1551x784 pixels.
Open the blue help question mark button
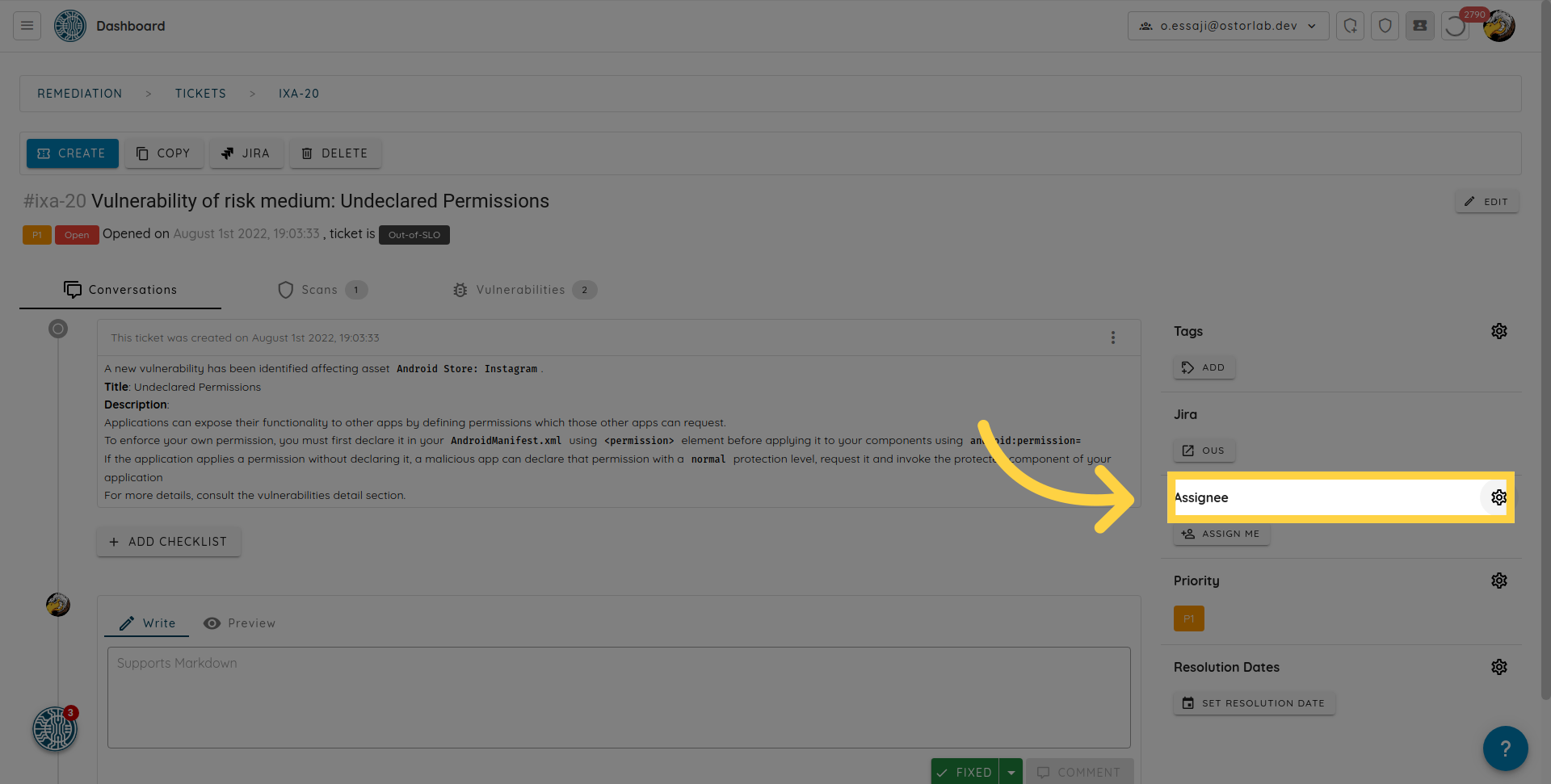[1504, 748]
